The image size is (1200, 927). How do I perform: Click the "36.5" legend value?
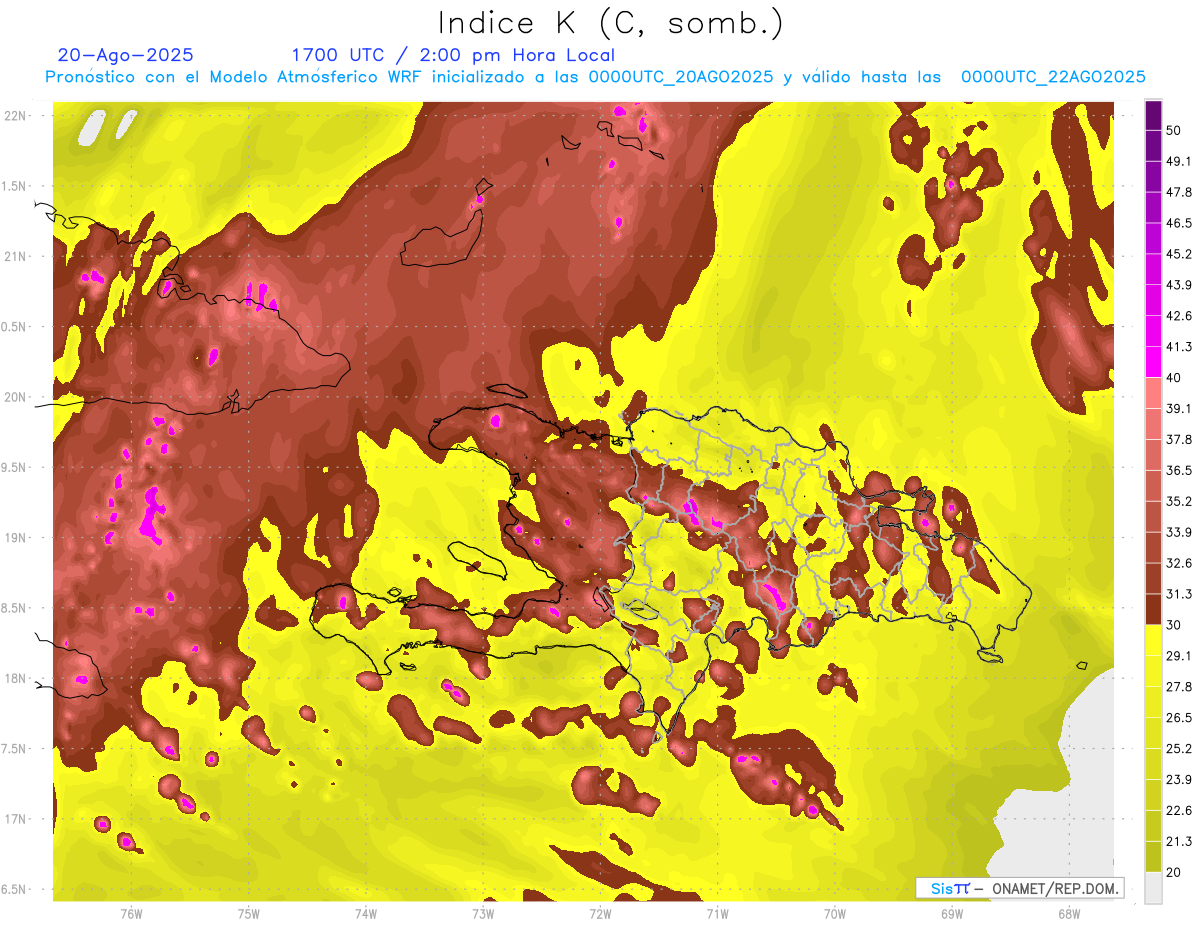click(x=1179, y=470)
